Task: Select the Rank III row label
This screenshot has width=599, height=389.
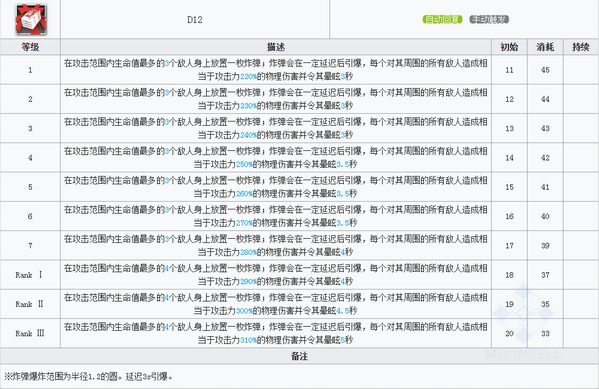Action: 30,333
